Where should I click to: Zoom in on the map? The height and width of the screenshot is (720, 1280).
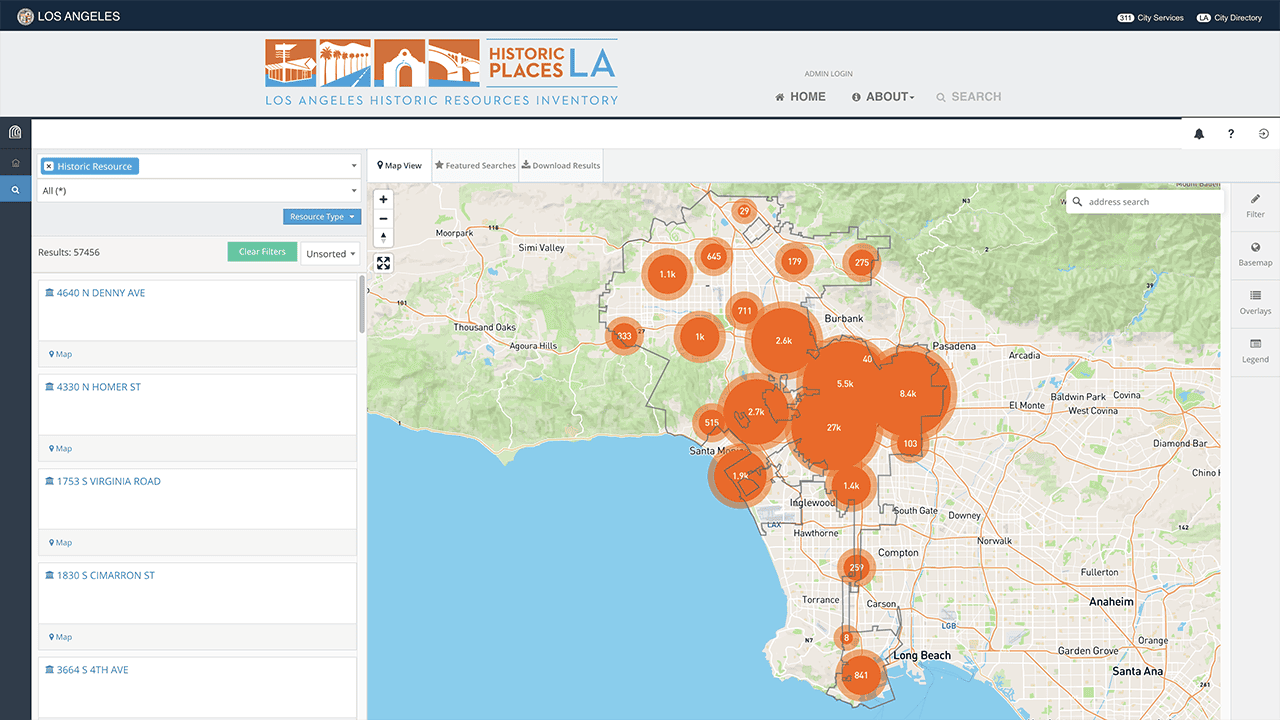click(384, 199)
